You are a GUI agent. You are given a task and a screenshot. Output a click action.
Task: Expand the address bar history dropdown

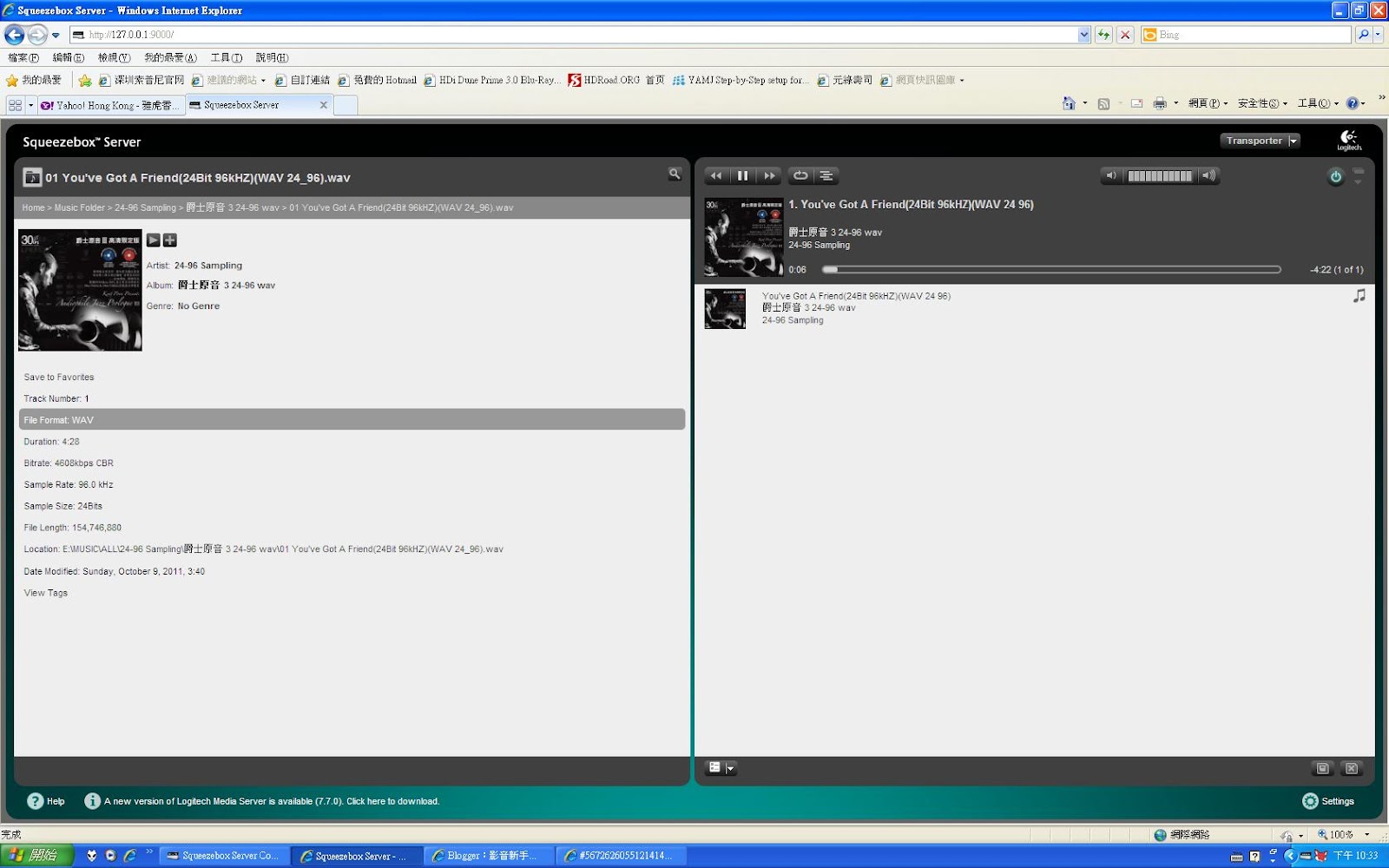click(1084, 35)
